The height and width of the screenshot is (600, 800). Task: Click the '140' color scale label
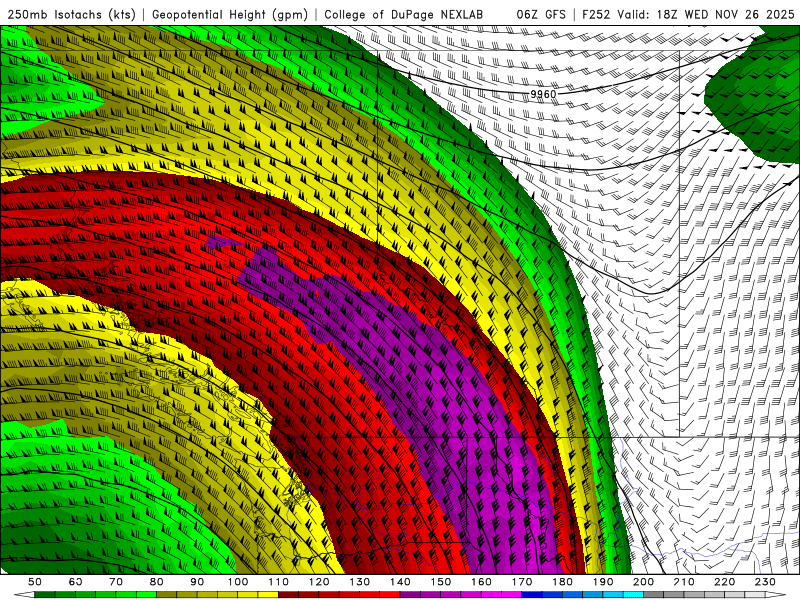tap(400, 582)
